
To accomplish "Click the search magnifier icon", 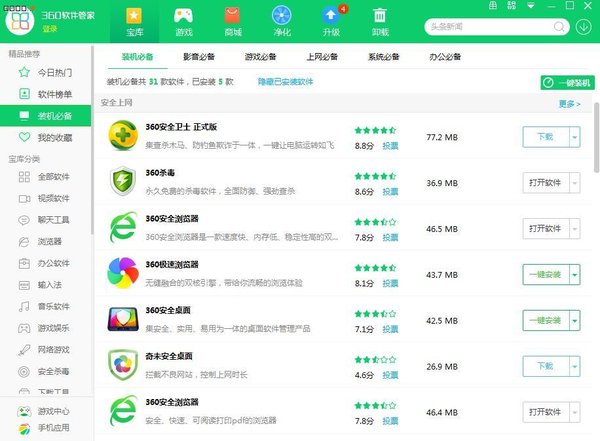I will [x=559, y=27].
